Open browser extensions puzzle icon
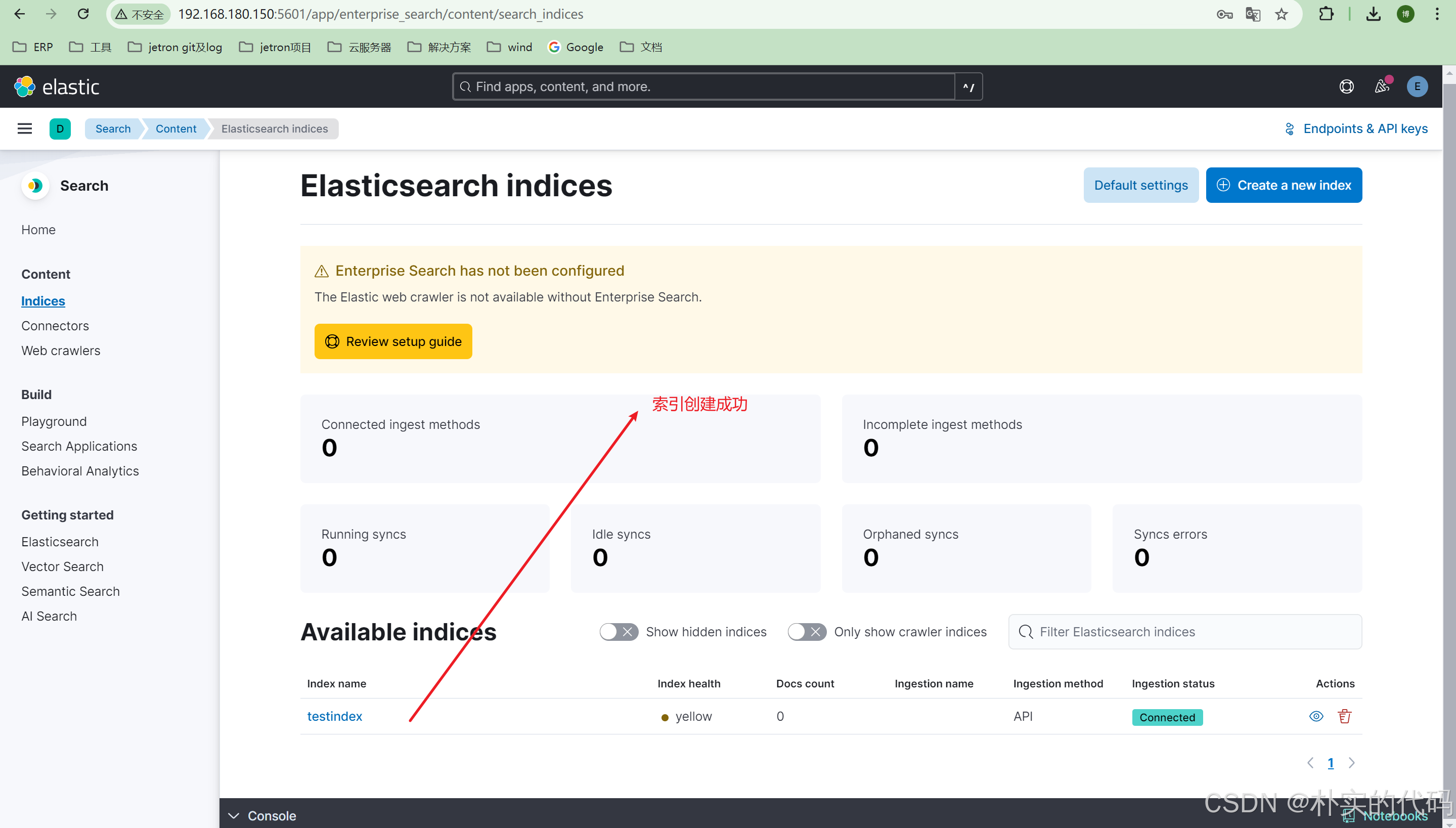Screen dimensions: 1456x828 (x=1326, y=14)
